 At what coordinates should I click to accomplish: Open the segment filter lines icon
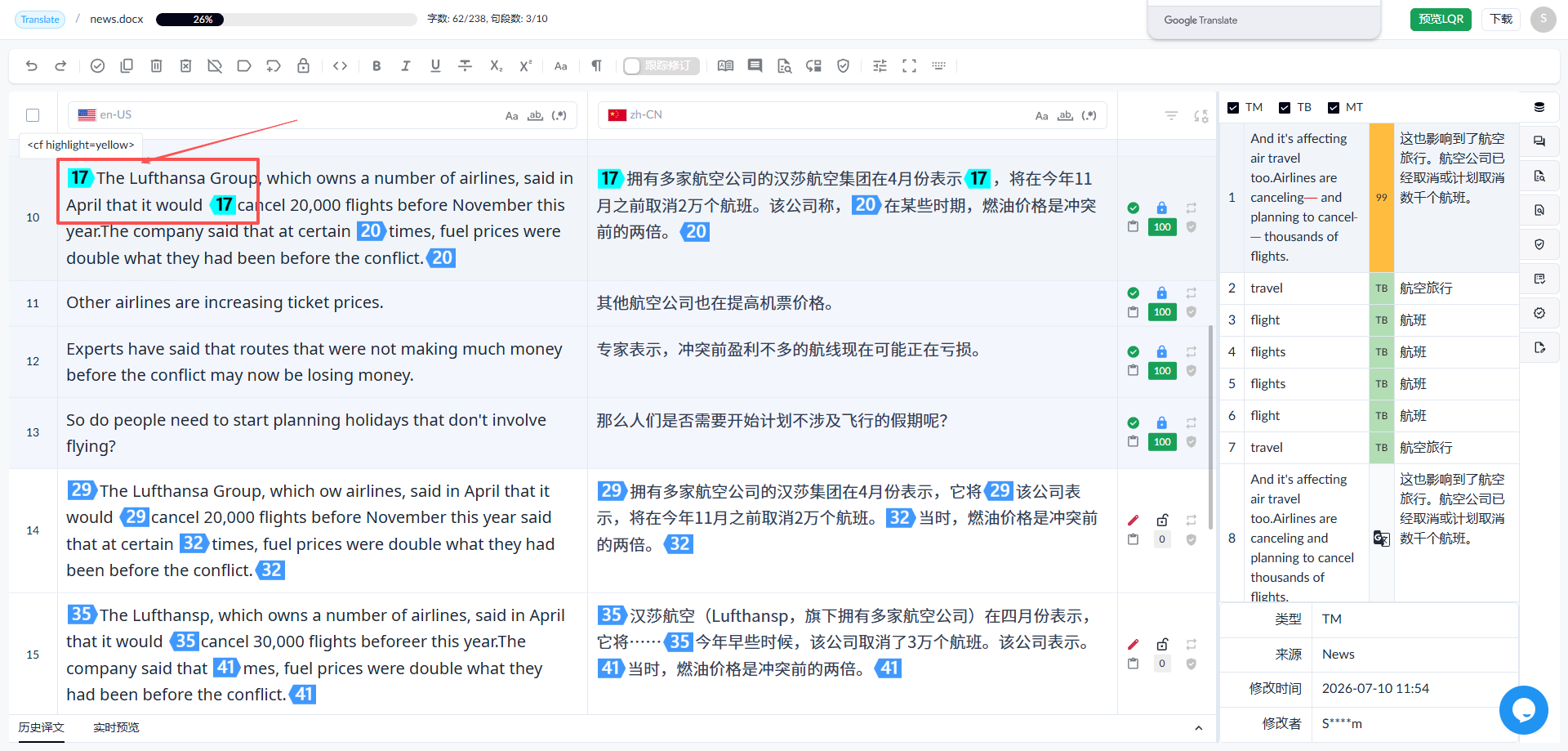(1171, 116)
